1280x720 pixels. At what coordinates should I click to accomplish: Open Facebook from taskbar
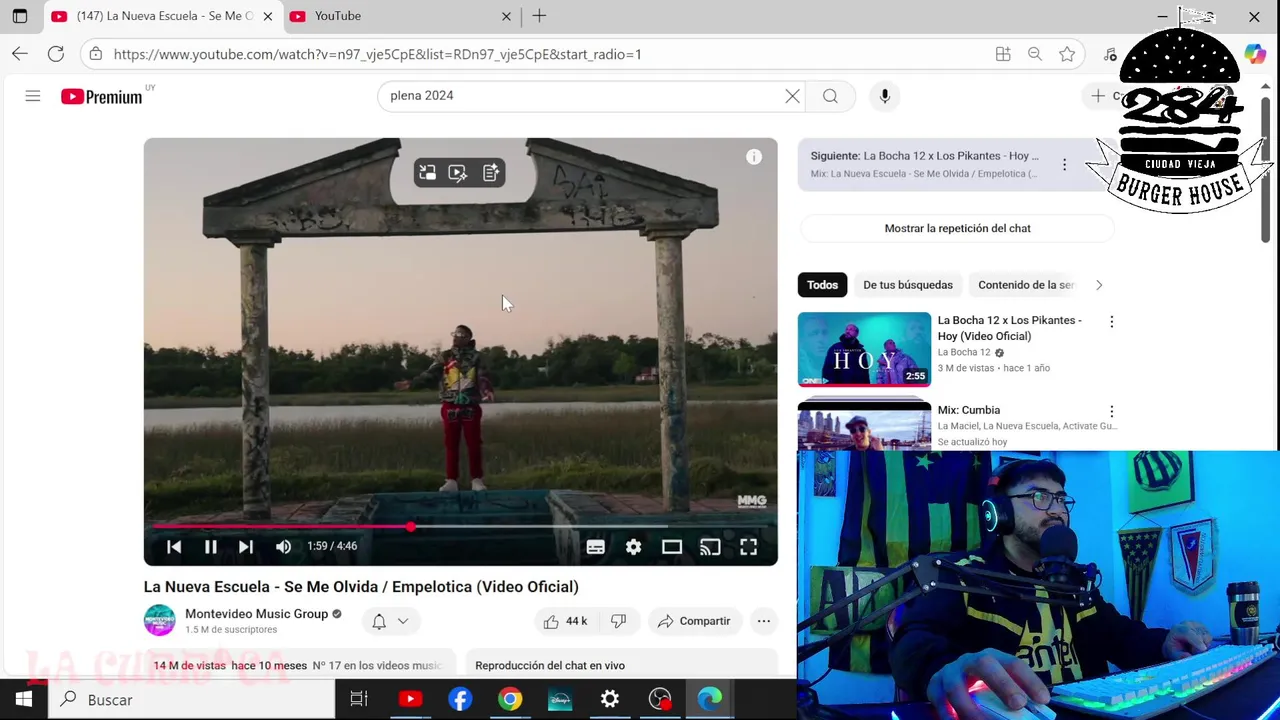point(460,700)
